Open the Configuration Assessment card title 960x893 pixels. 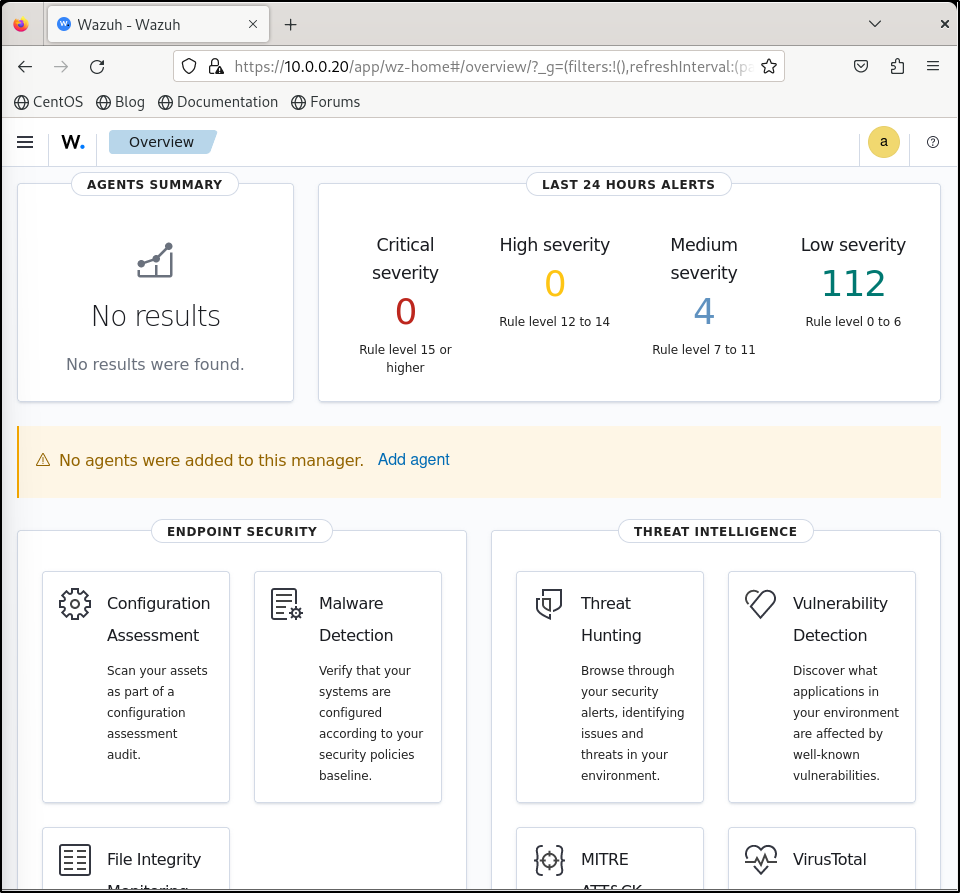click(x=159, y=619)
